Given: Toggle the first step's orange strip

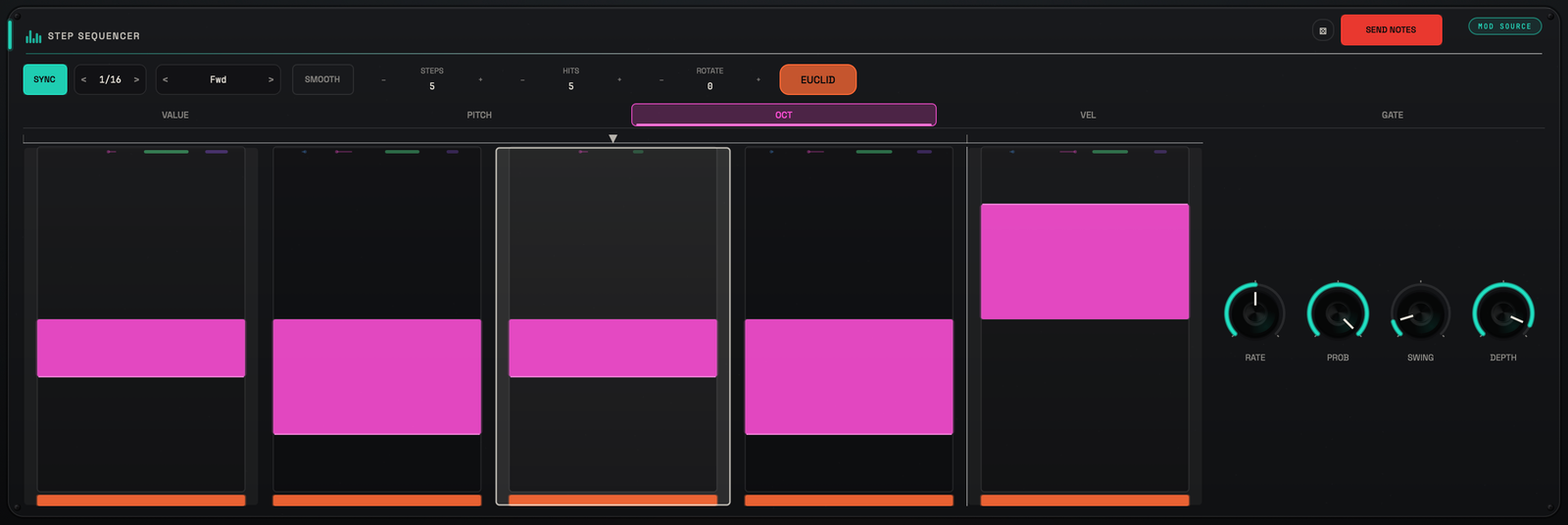Looking at the screenshot, I should click(x=141, y=501).
